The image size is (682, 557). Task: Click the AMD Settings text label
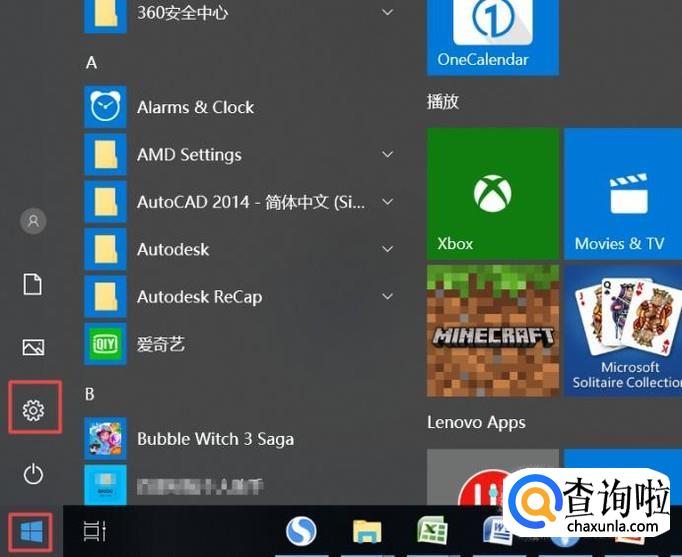189,155
